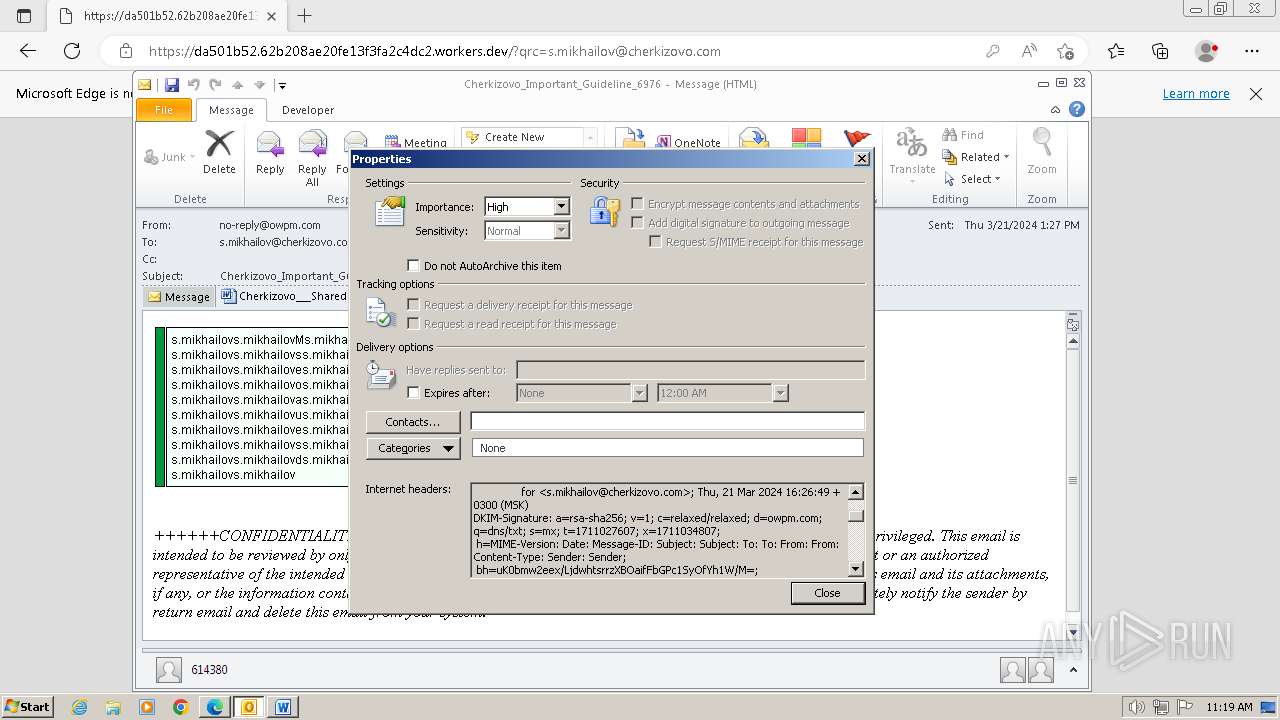Viewport: 1280px width, 720px height.
Task: Select the Message attachment tab
Action: click(178, 296)
